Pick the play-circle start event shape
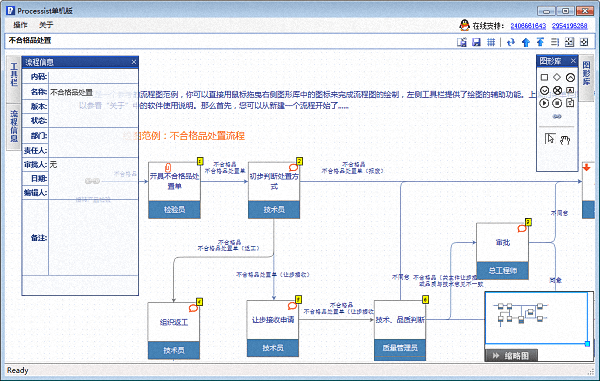This screenshot has width=600, height=381. tap(544, 103)
